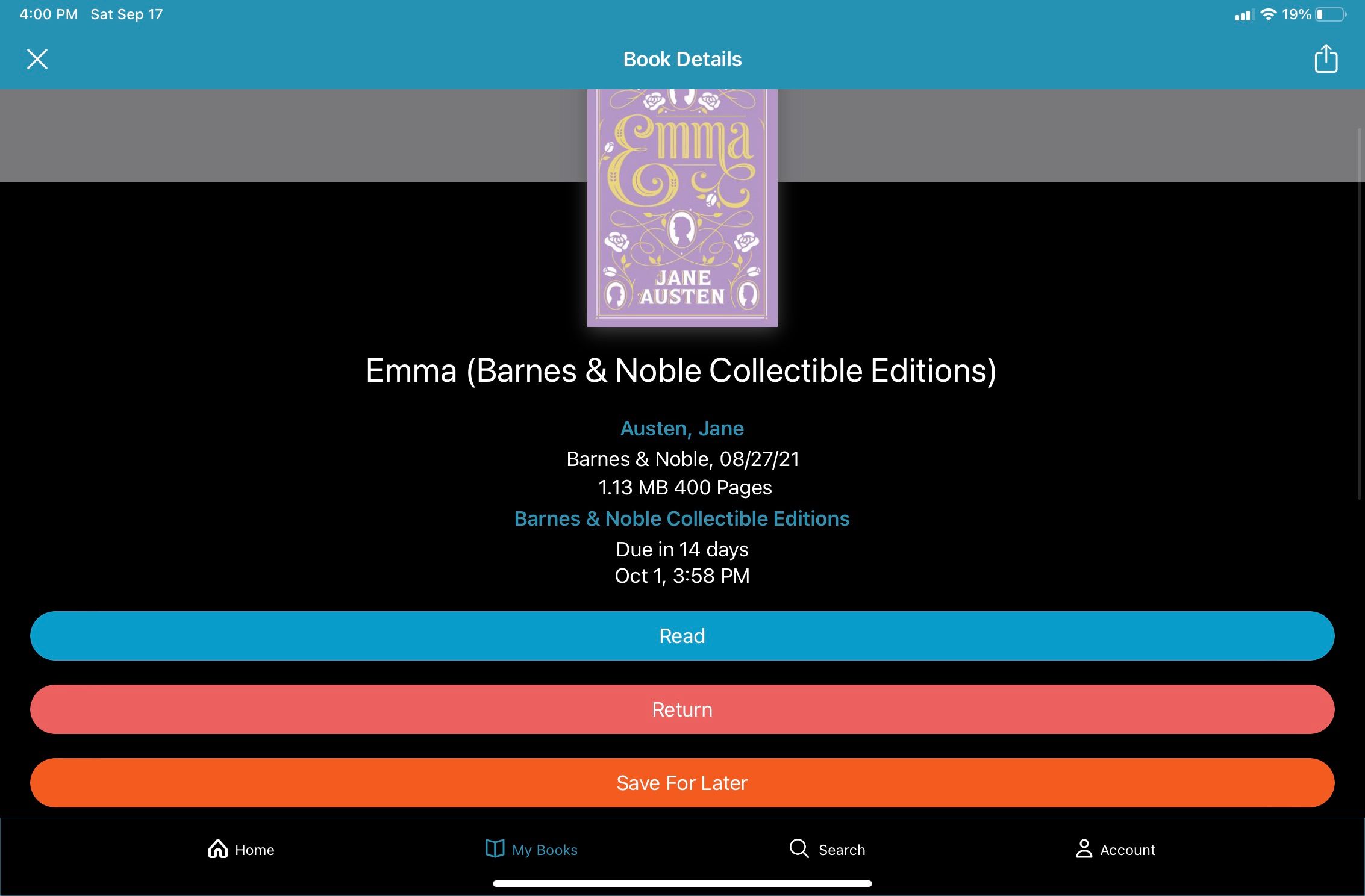Open the share options
The image size is (1365, 896).
click(1325, 58)
